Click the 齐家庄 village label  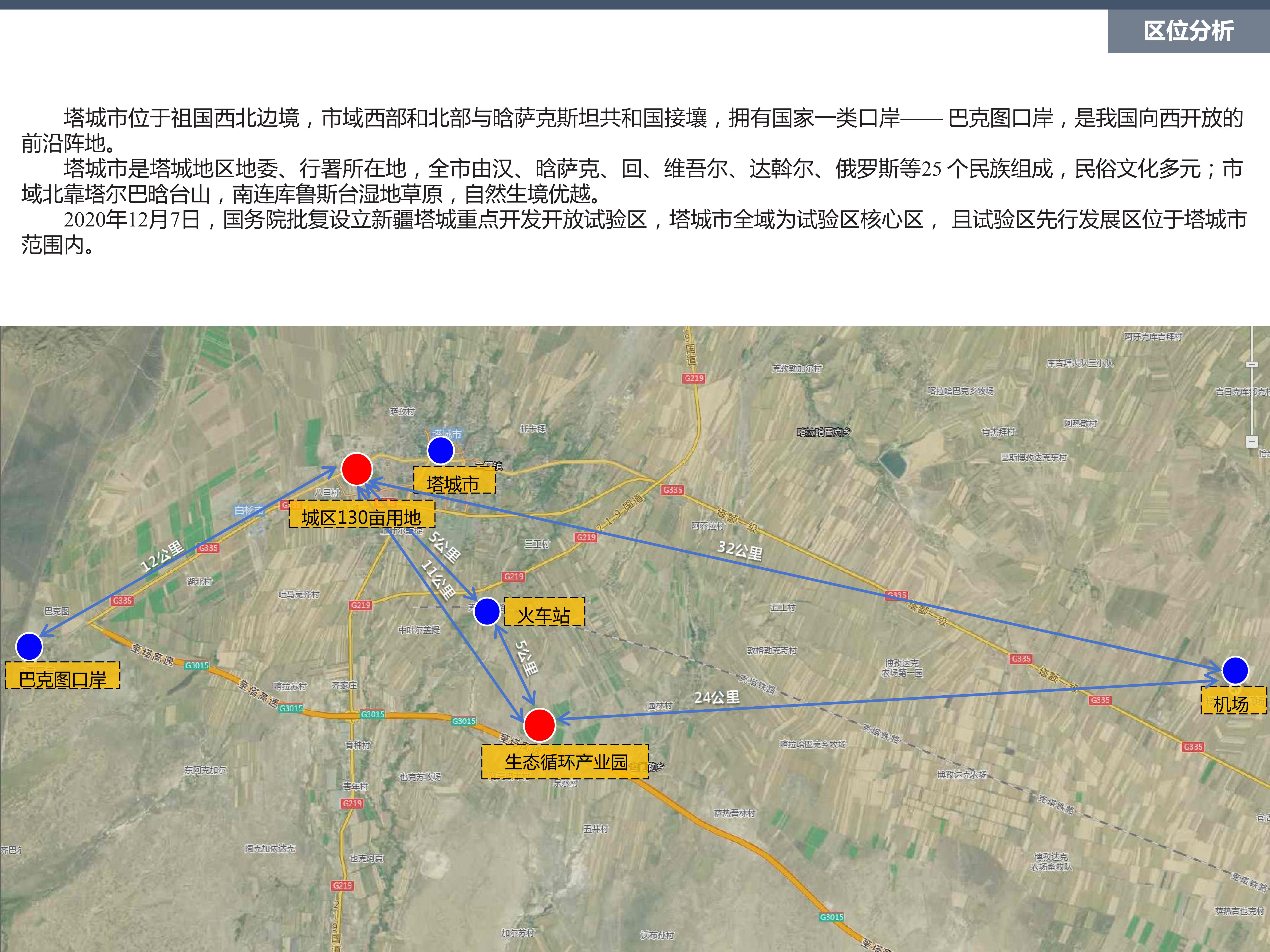344,685
